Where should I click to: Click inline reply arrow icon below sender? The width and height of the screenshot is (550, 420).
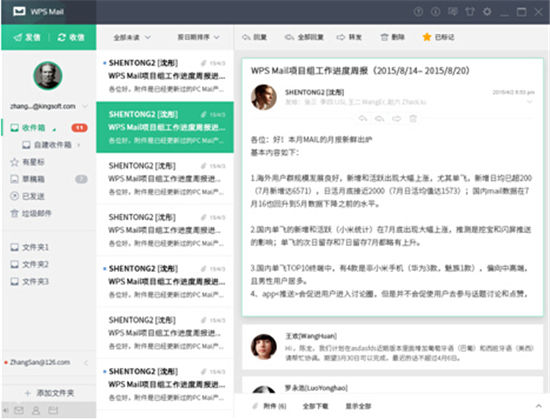(363, 119)
